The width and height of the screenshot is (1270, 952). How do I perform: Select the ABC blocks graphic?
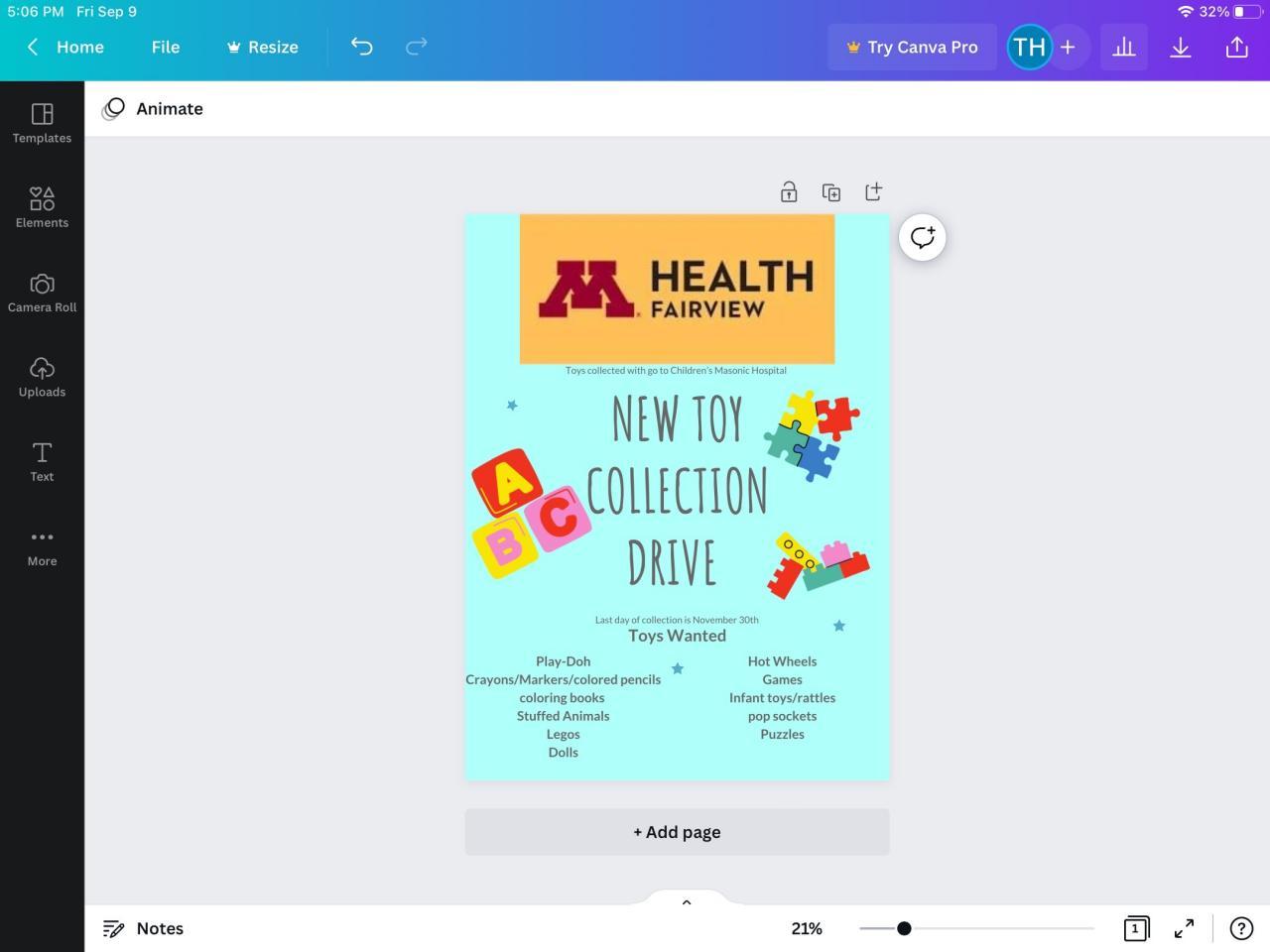(531, 514)
